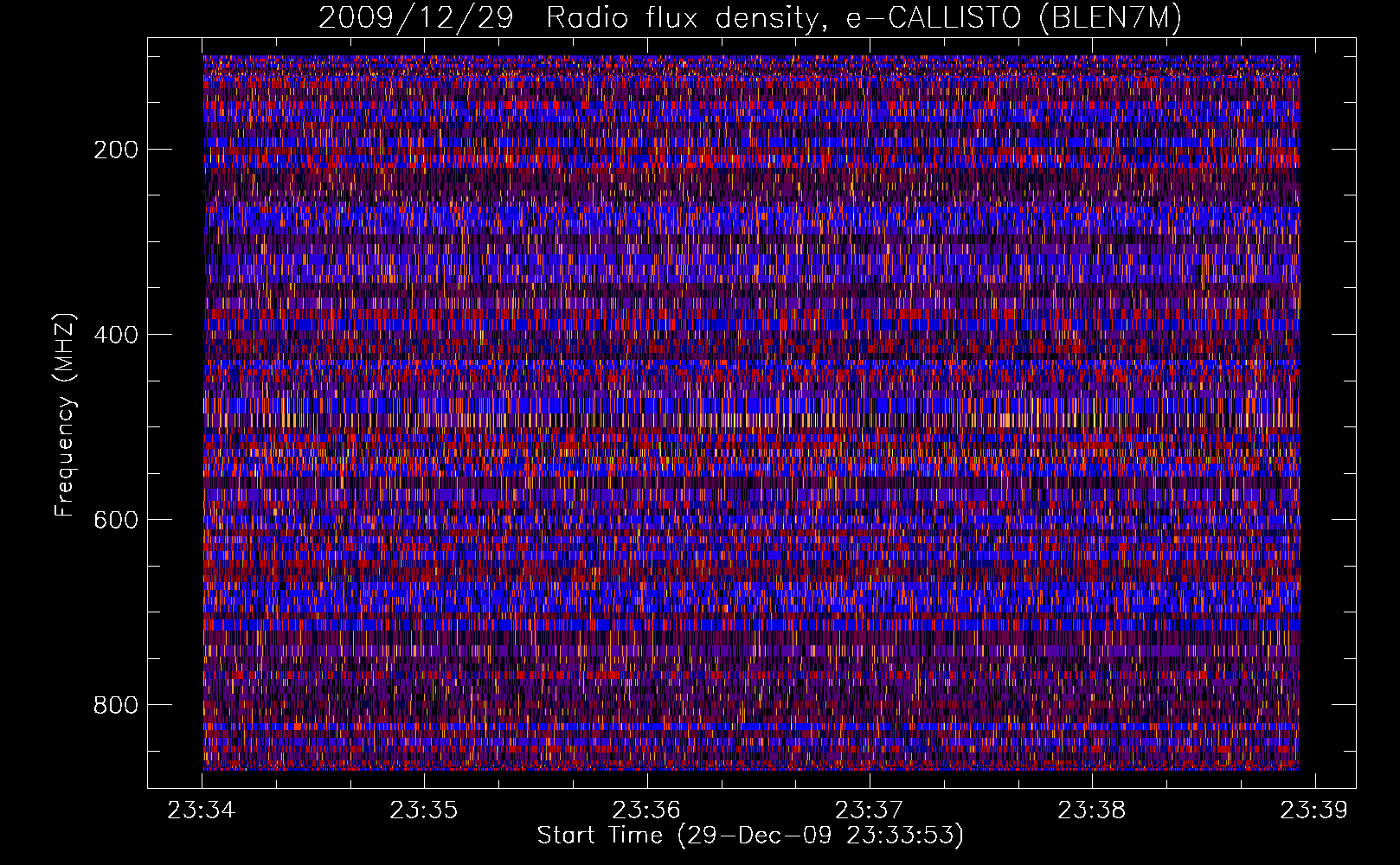Pick the 23:37 time tick label

[869, 811]
